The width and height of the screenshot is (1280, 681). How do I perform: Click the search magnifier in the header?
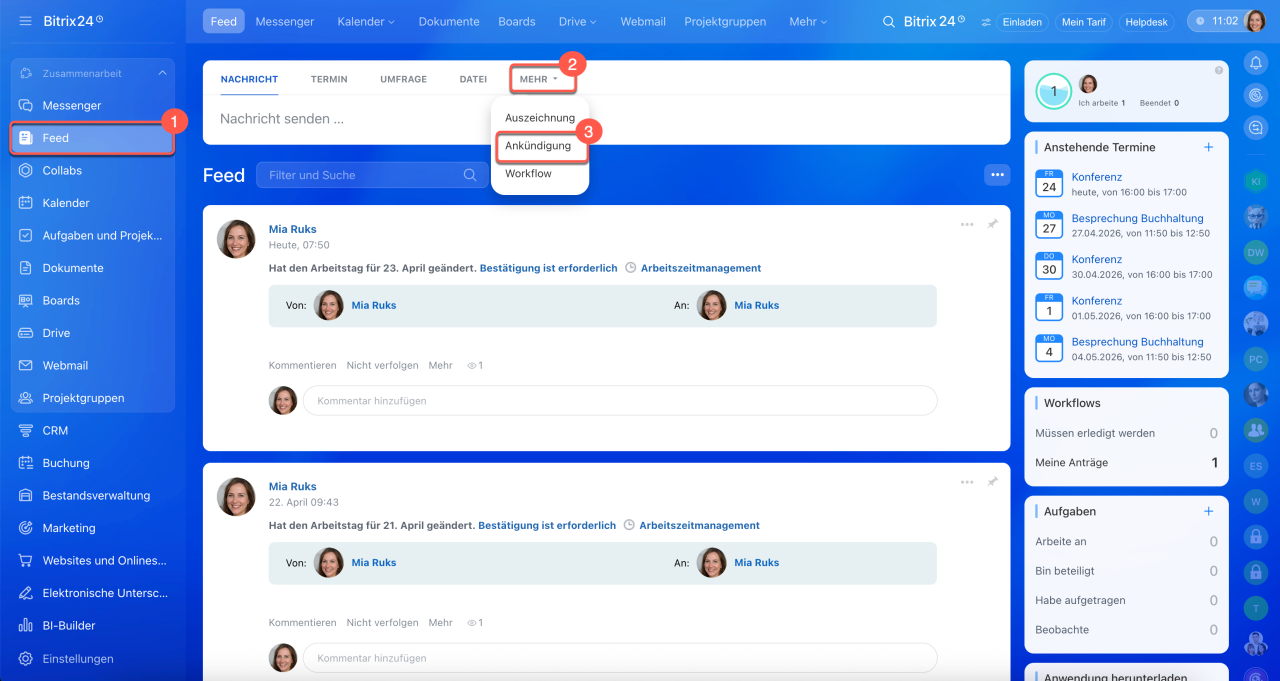click(889, 22)
